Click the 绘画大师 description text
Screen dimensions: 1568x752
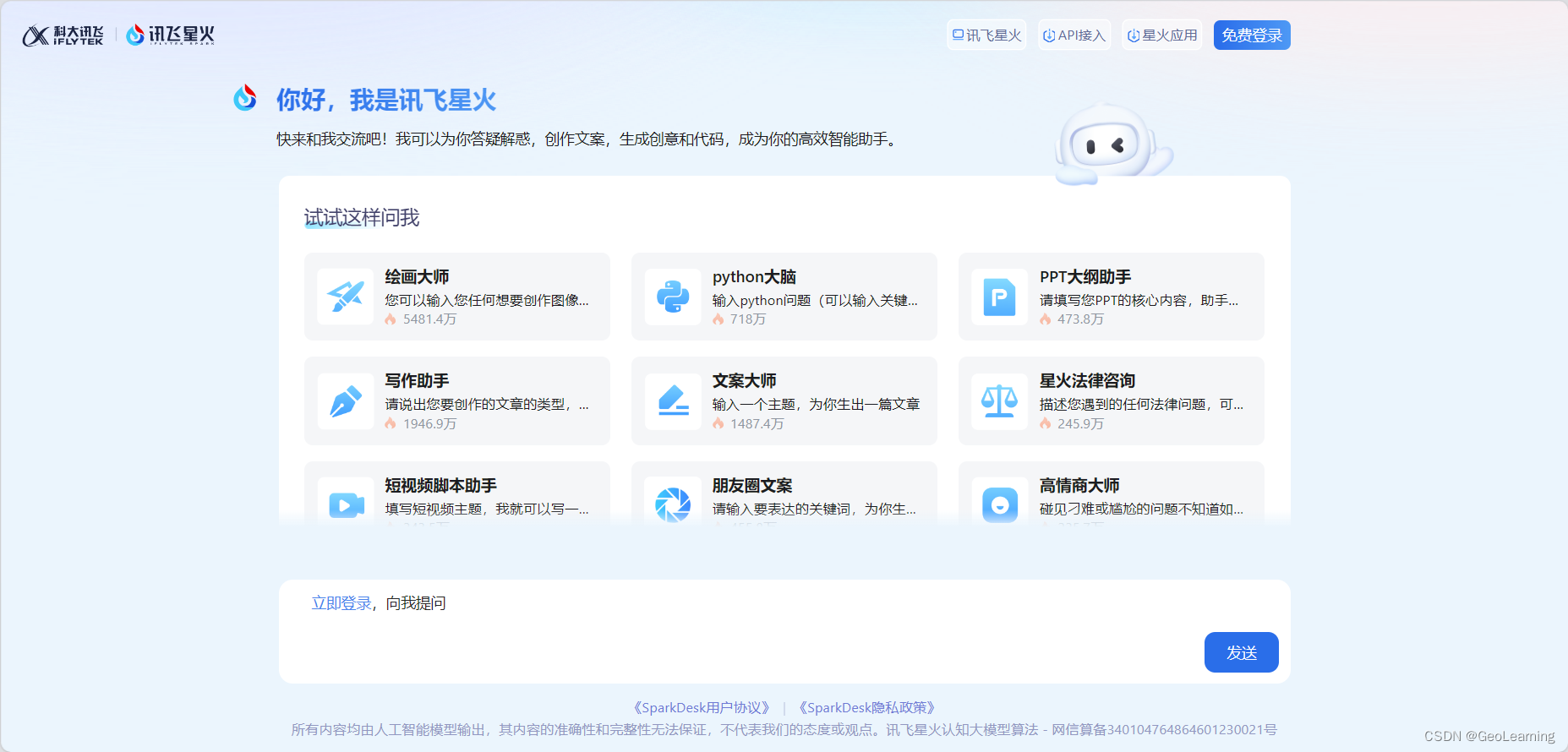[487, 301]
